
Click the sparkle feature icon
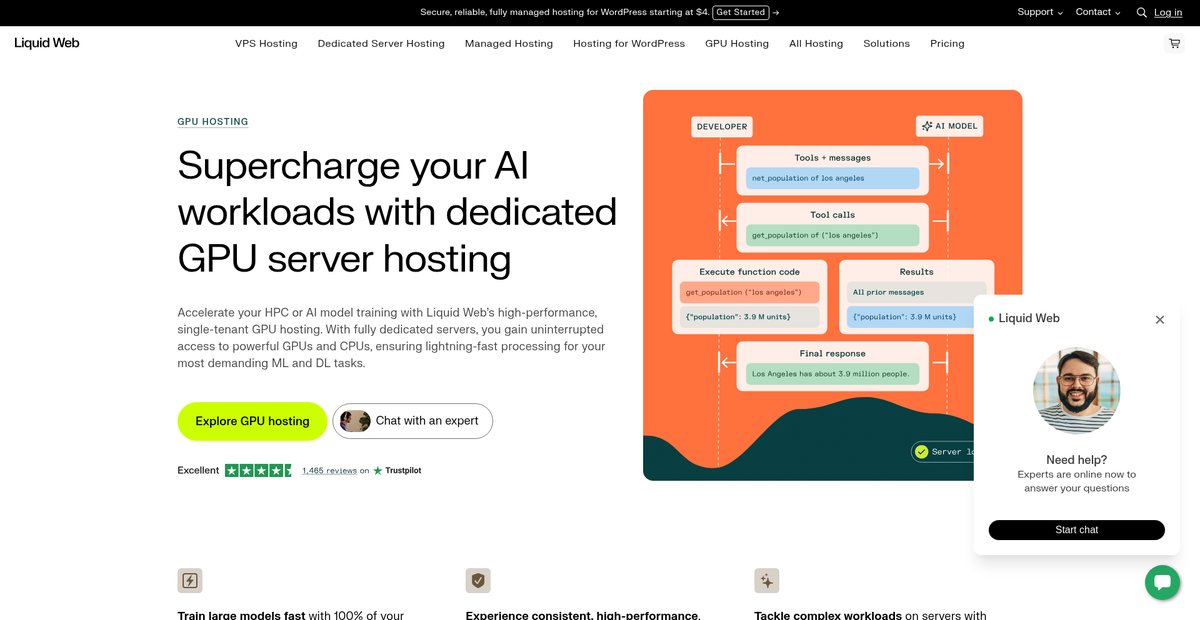[x=767, y=580]
